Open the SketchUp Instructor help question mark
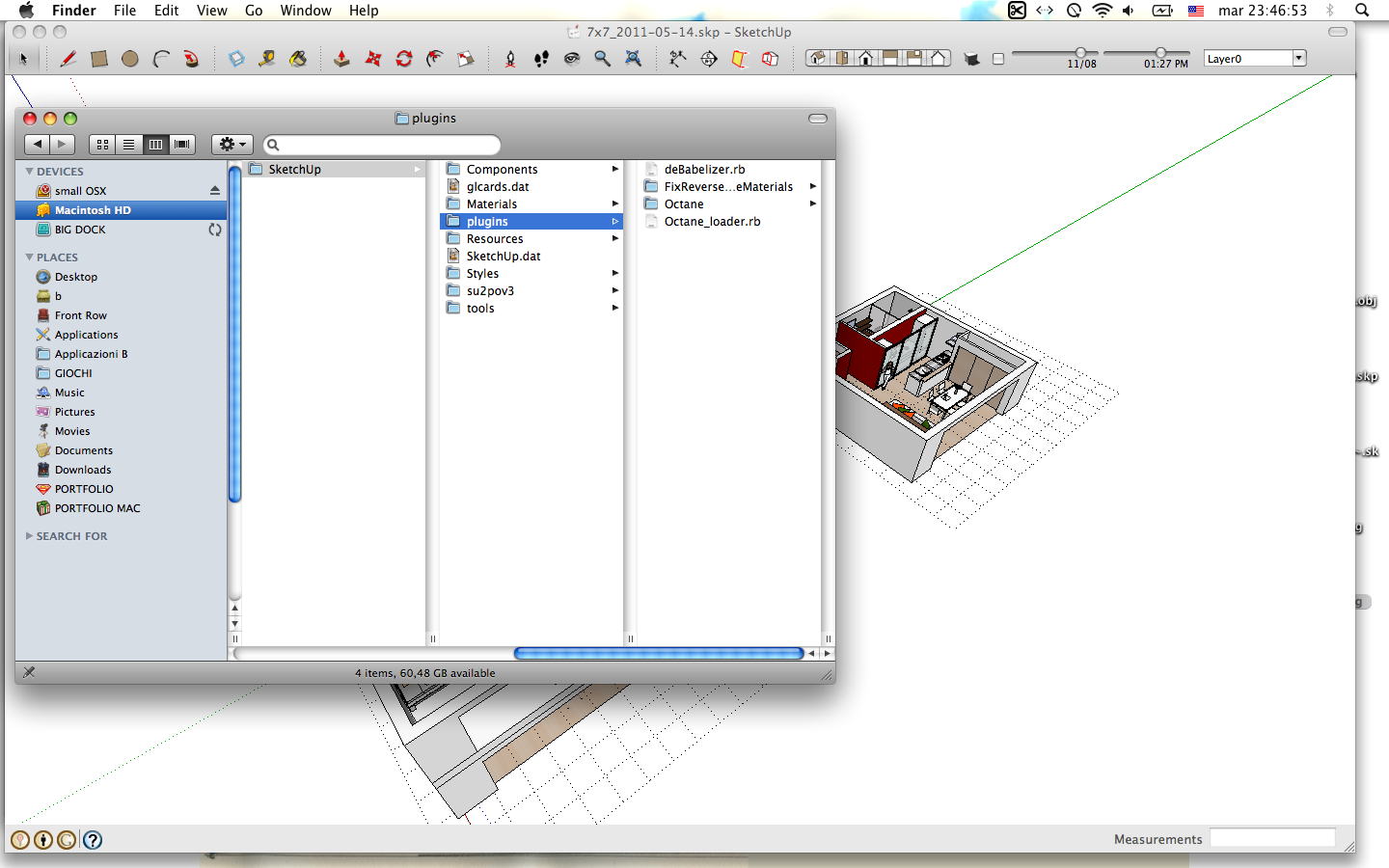The height and width of the screenshot is (868, 1389). click(x=93, y=840)
